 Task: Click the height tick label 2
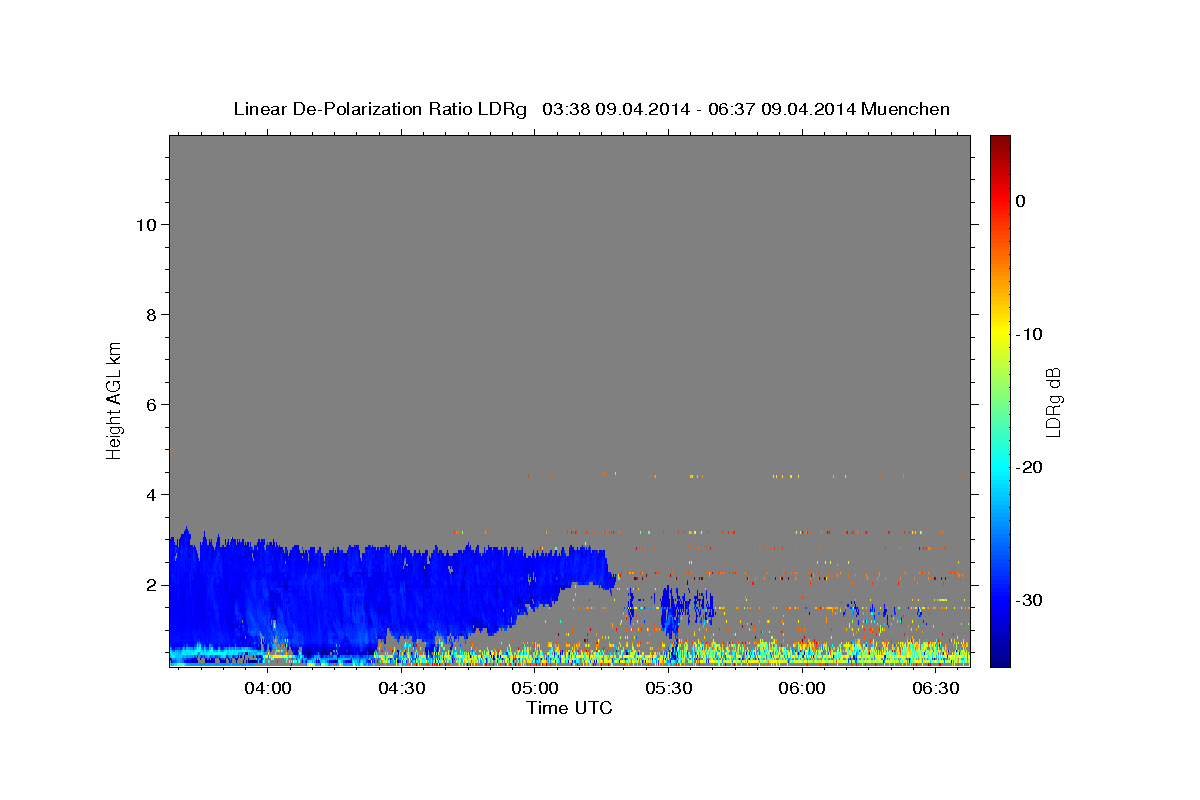[x=152, y=584]
